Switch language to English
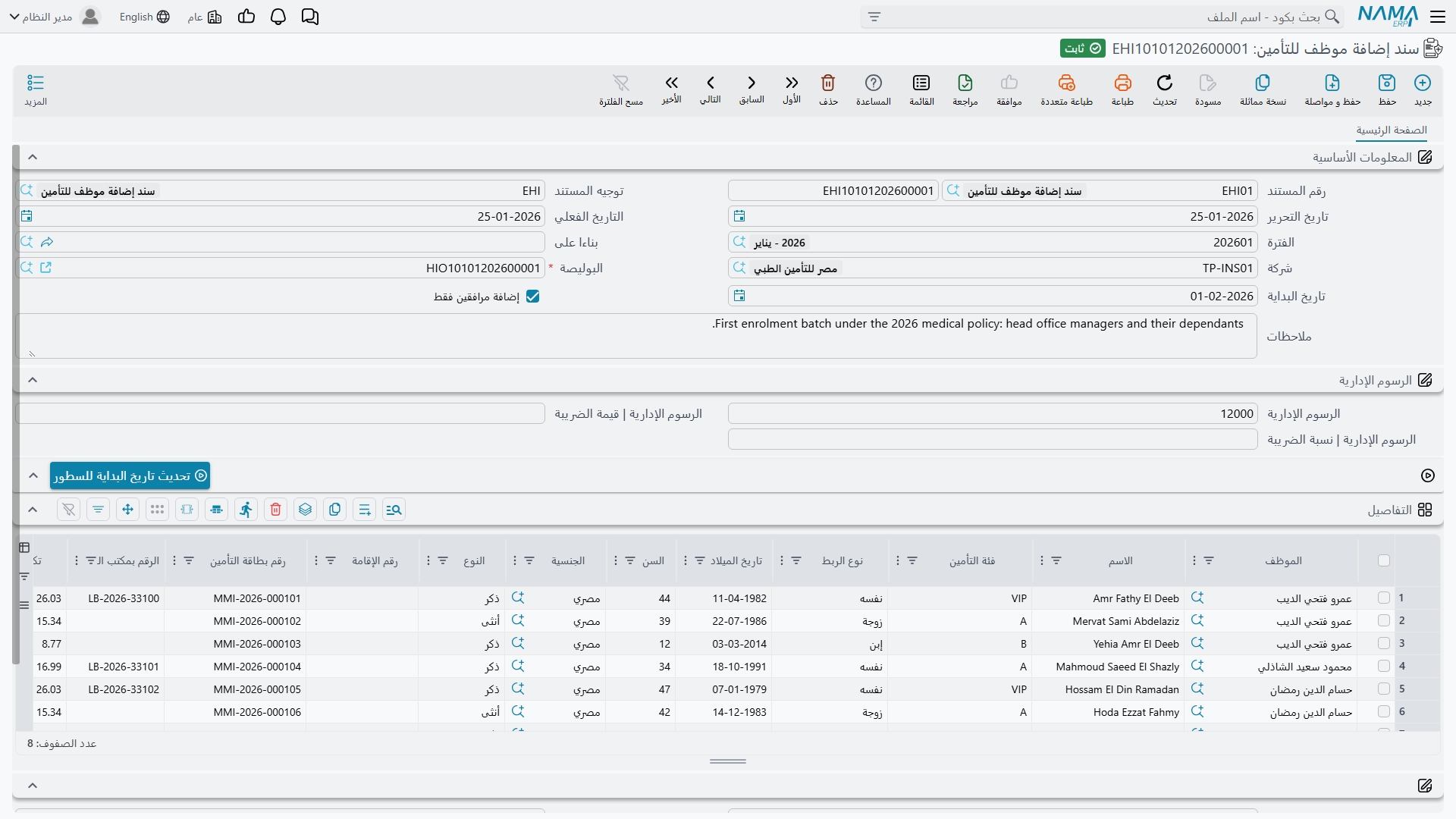 [x=144, y=17]
